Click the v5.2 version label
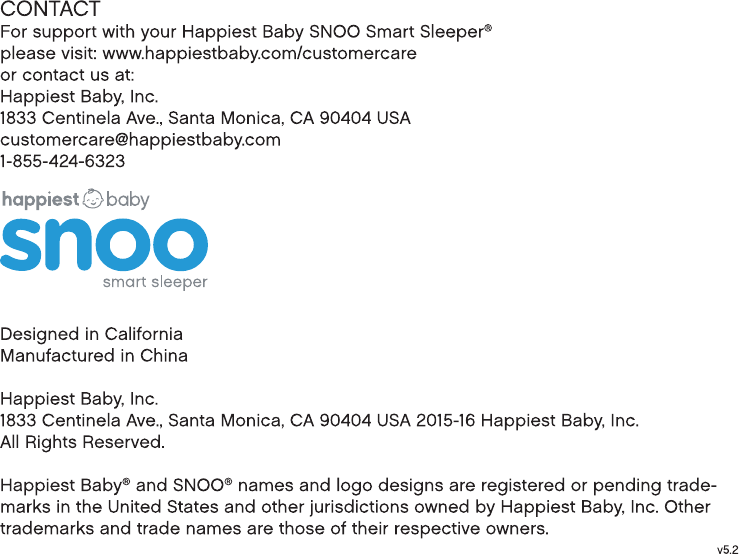Screen dimensions: 739x554 pos(728,549)
